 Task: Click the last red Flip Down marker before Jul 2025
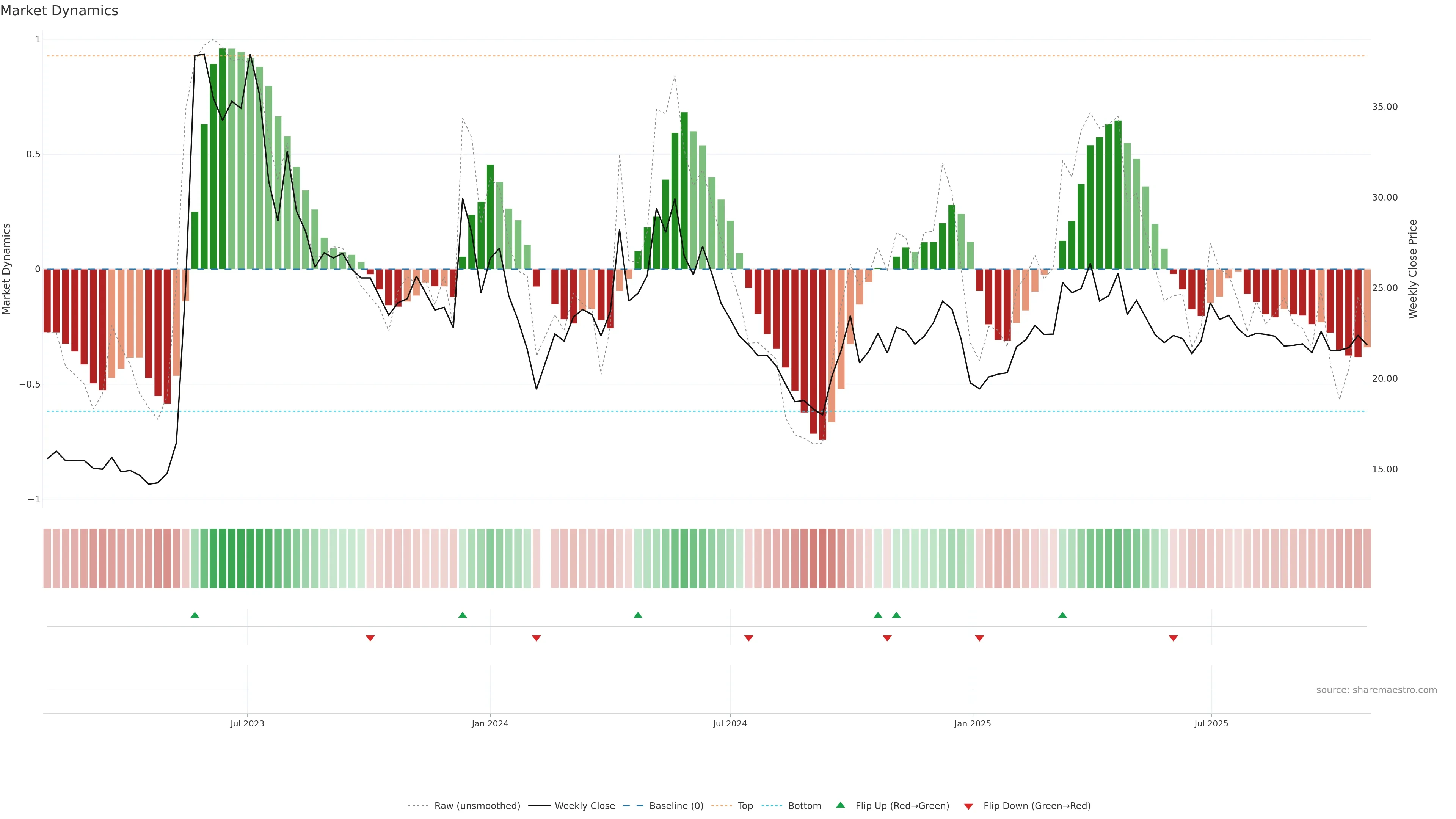pos(1174,638)
